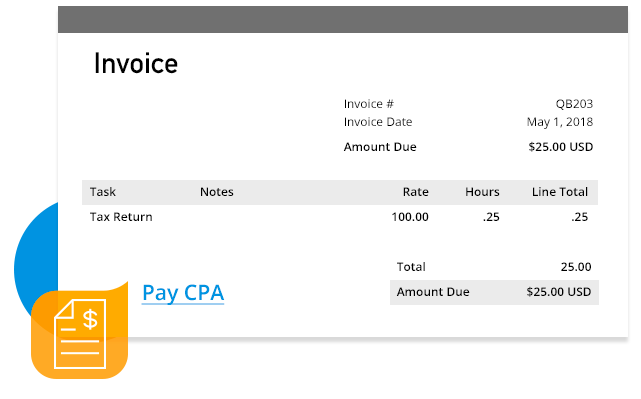Click the bottom Amount Due $25.00 USD box

(x=494, y=292)
